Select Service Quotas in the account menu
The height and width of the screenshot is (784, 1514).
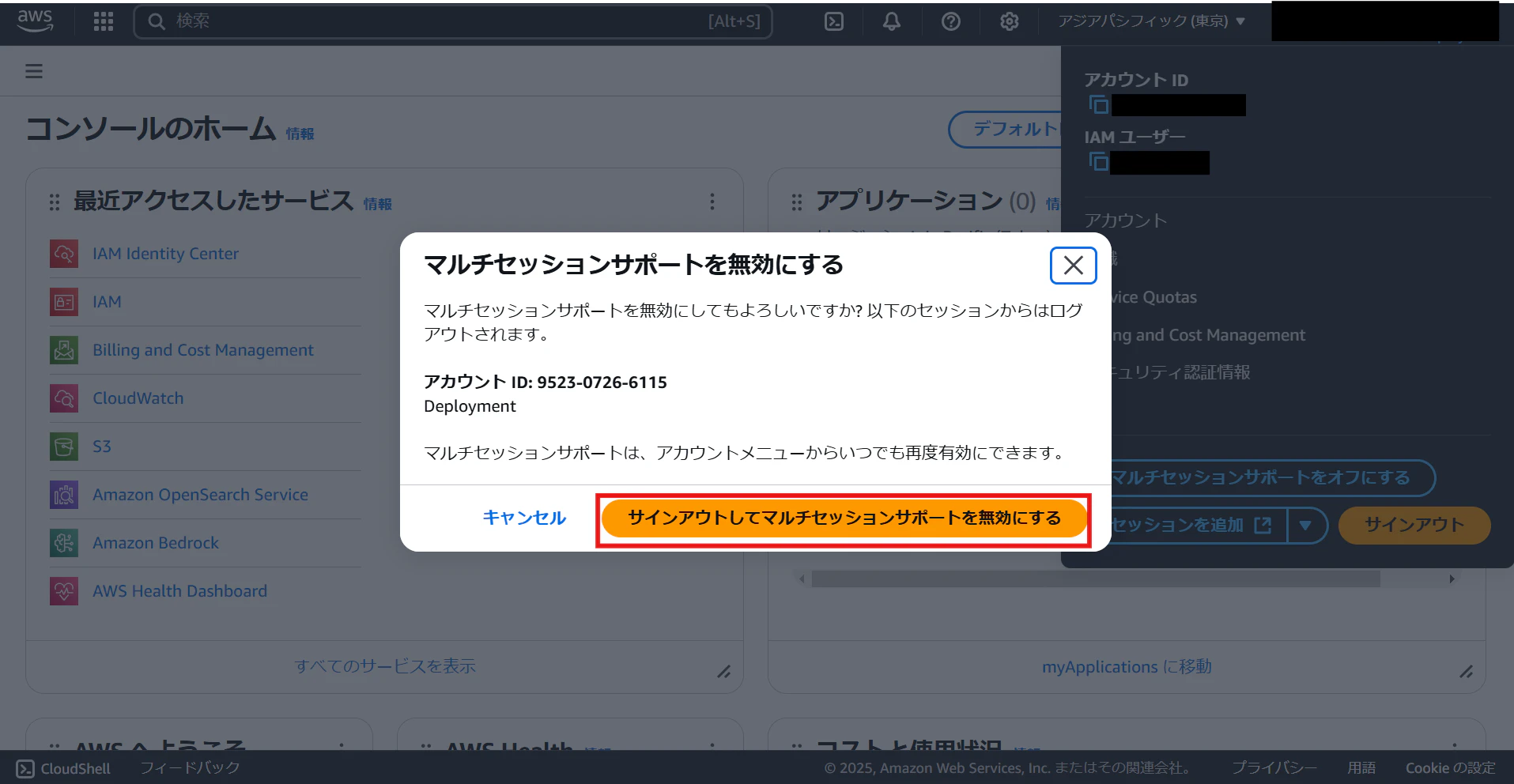tap(1153, 297)
